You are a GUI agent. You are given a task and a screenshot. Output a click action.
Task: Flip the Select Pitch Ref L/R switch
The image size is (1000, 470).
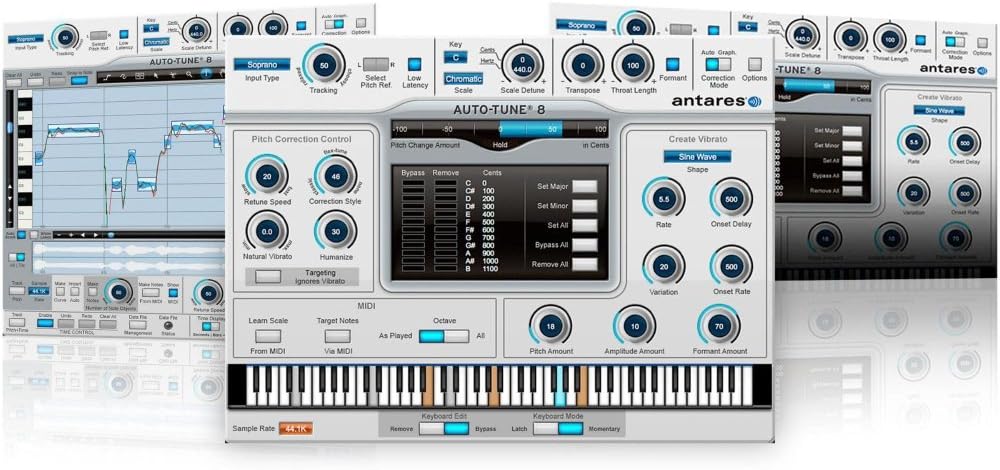click(x=375, y=64)
